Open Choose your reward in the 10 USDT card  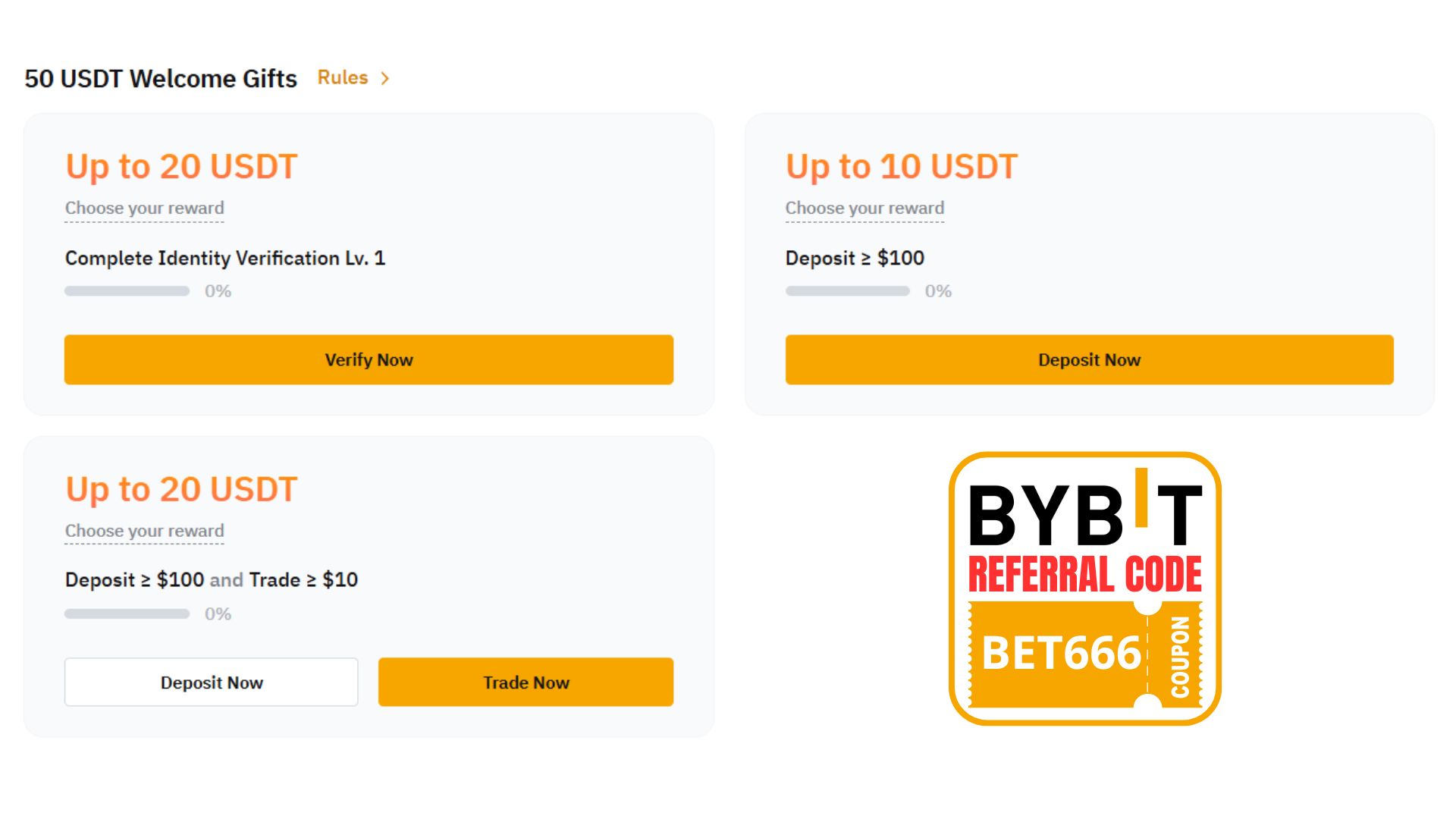(x=864, y=208)
